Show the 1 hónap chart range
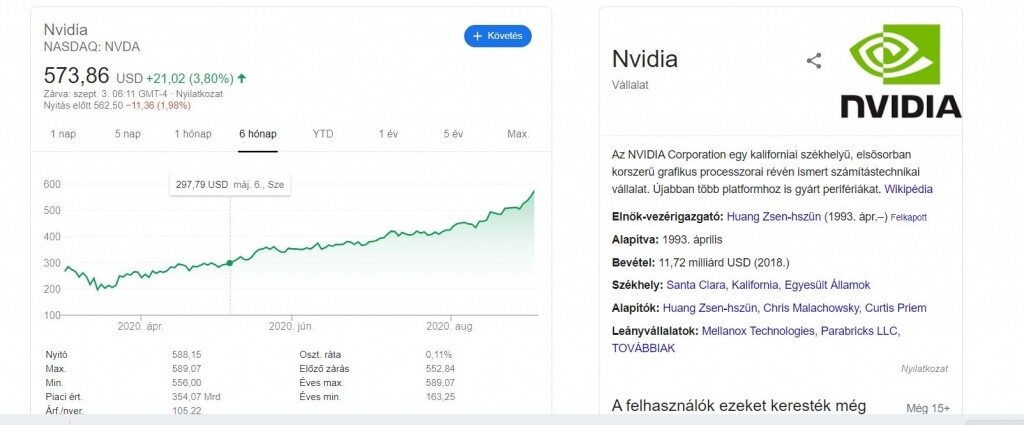This screenshot has width=1024, height=425. click(x=193, y=134)
